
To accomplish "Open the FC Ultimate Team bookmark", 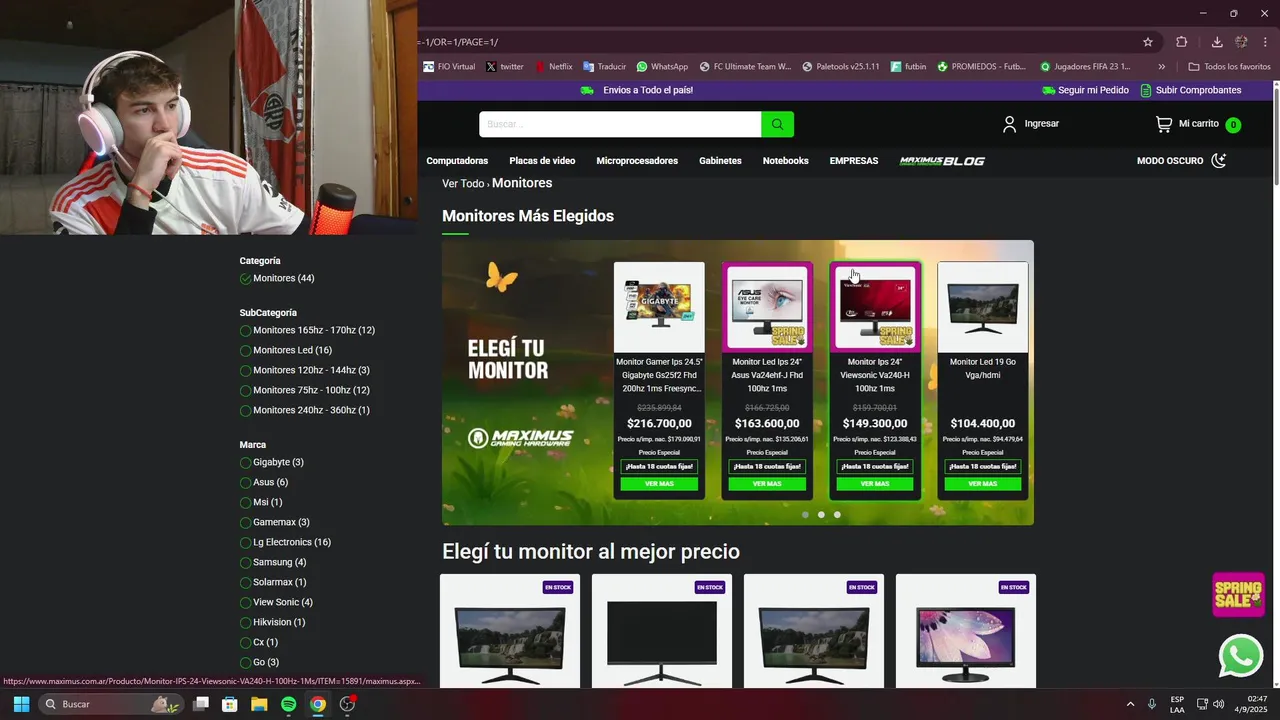I will tap(745, 67).
